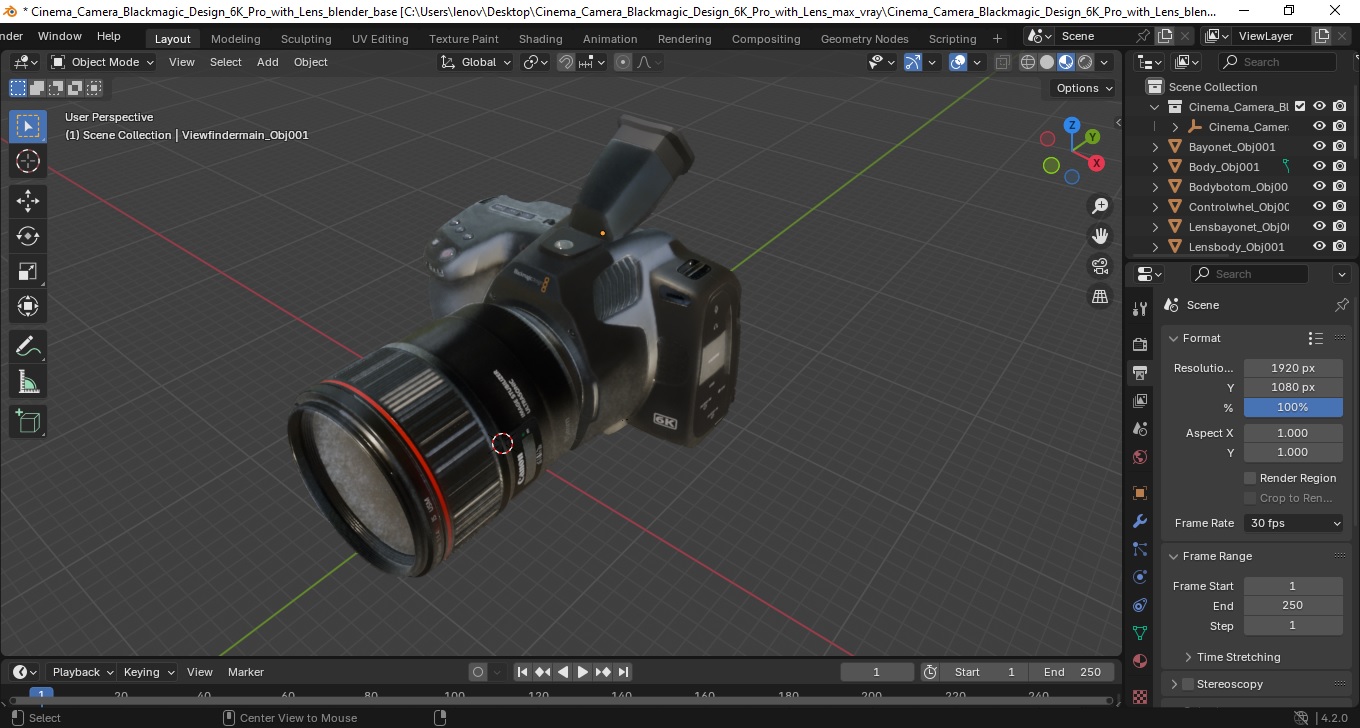Enable the Stereoscopy checkbox
Image resolution: width=1360 pixels, height=728 pixels.
[1188, 684]
